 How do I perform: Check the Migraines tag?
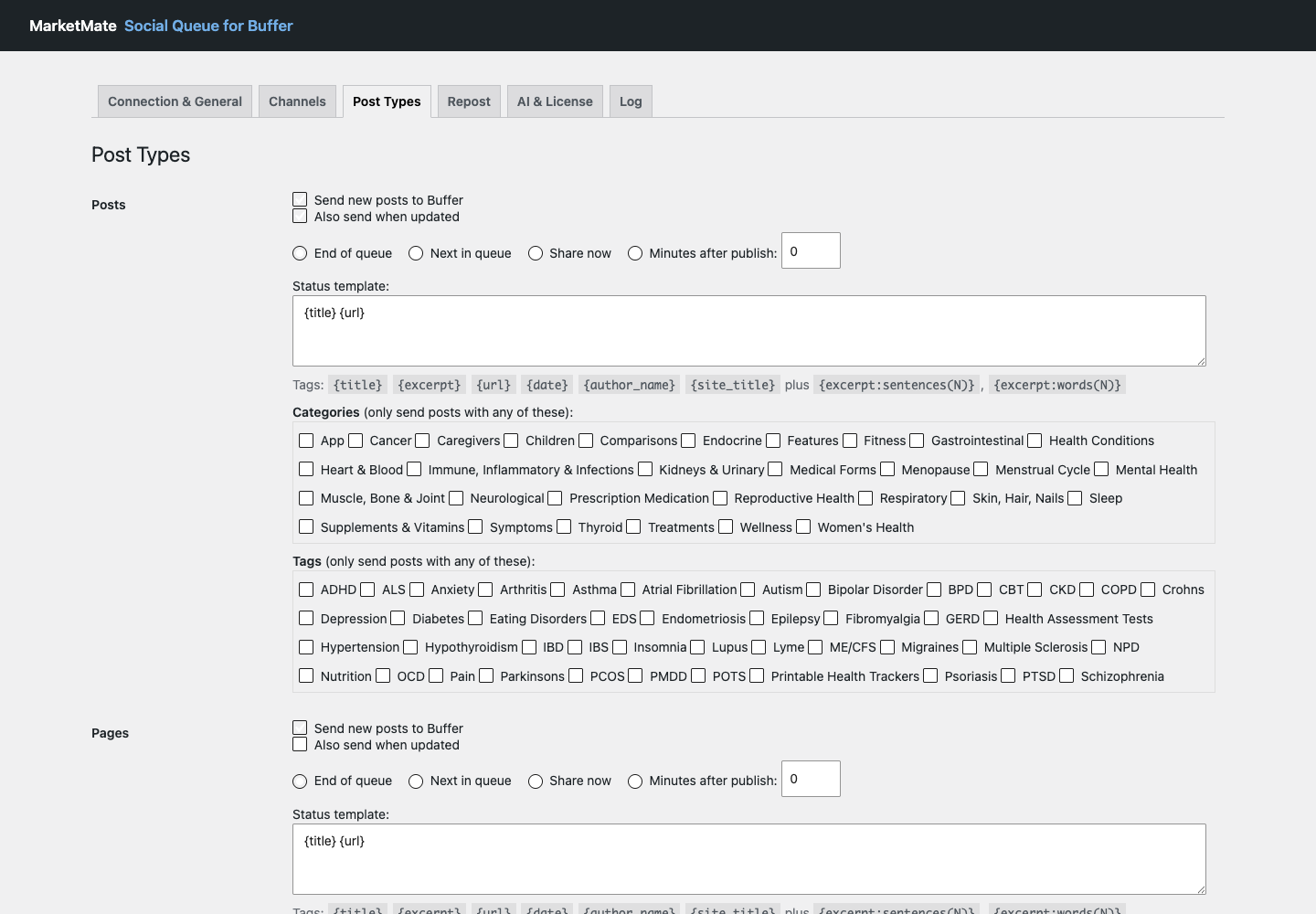pyautogui.click(x=886, y=647)
